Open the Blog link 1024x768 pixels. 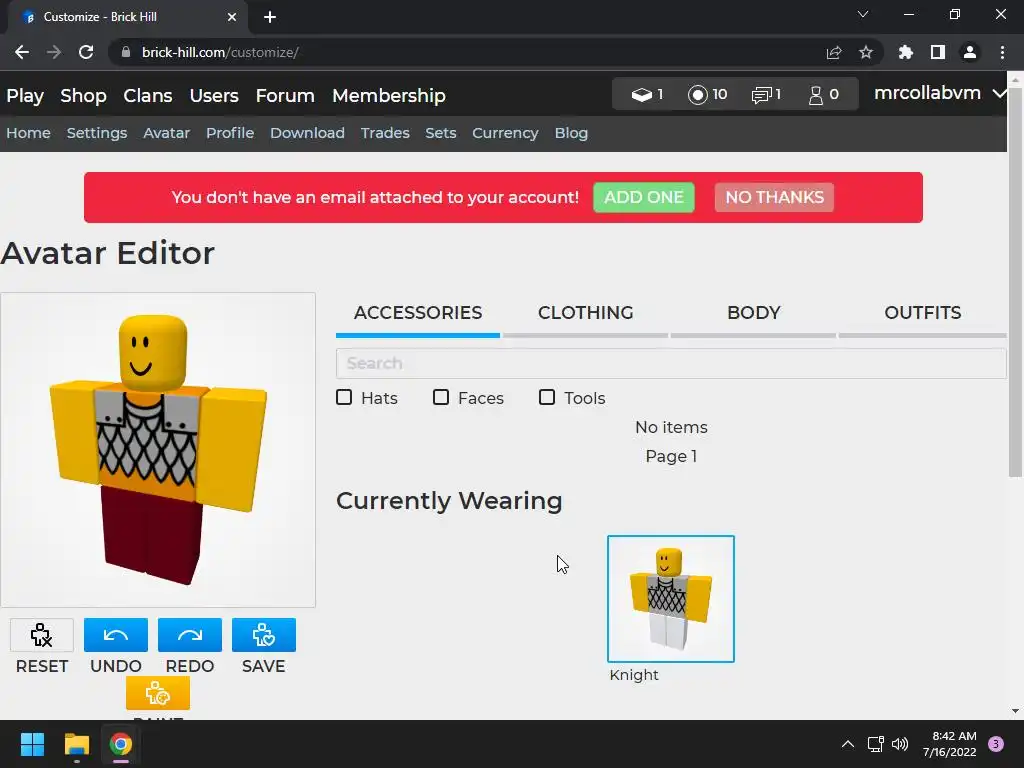coord(571,133)
